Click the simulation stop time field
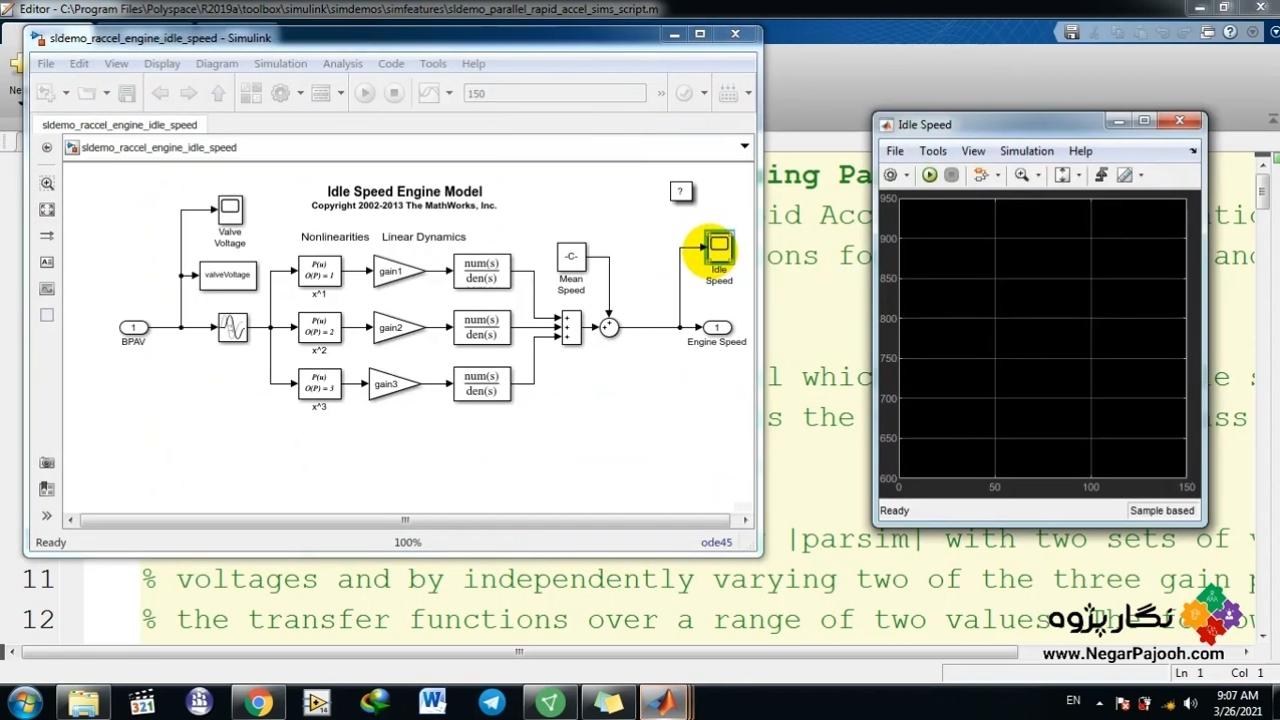This screenshot has width=1280, height=720. point(555,93)
